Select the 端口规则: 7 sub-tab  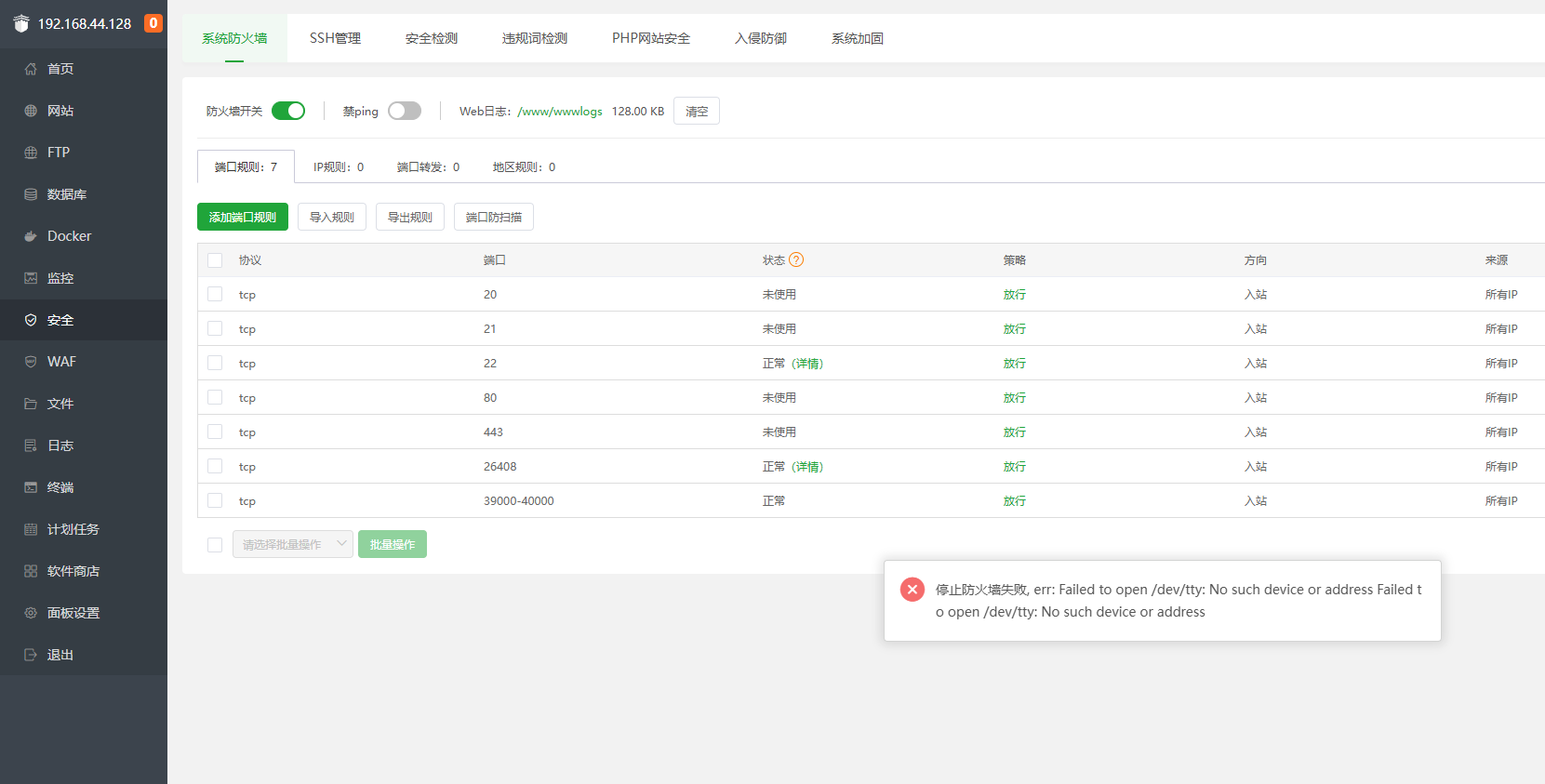[x=246, y=166]
